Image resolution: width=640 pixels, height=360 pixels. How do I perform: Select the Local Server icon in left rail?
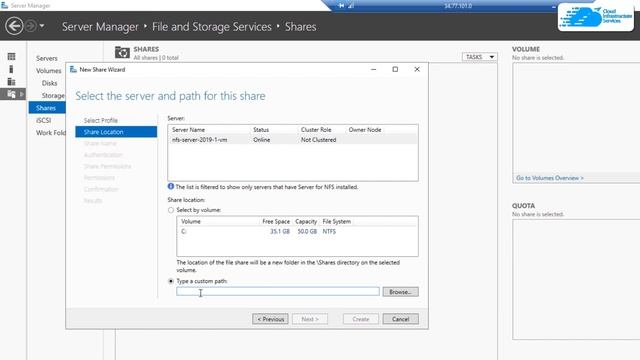coord(11,69)
